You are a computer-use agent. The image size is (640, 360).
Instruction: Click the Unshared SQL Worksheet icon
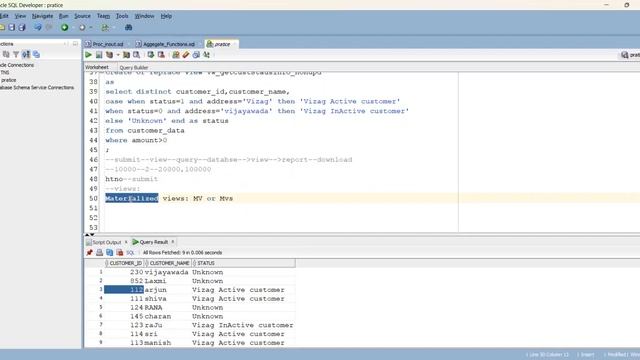176,55
